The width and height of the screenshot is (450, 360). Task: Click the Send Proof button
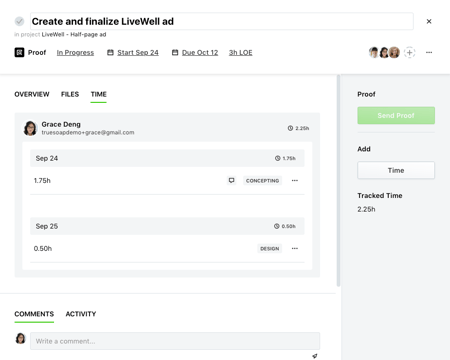point(396,115)
